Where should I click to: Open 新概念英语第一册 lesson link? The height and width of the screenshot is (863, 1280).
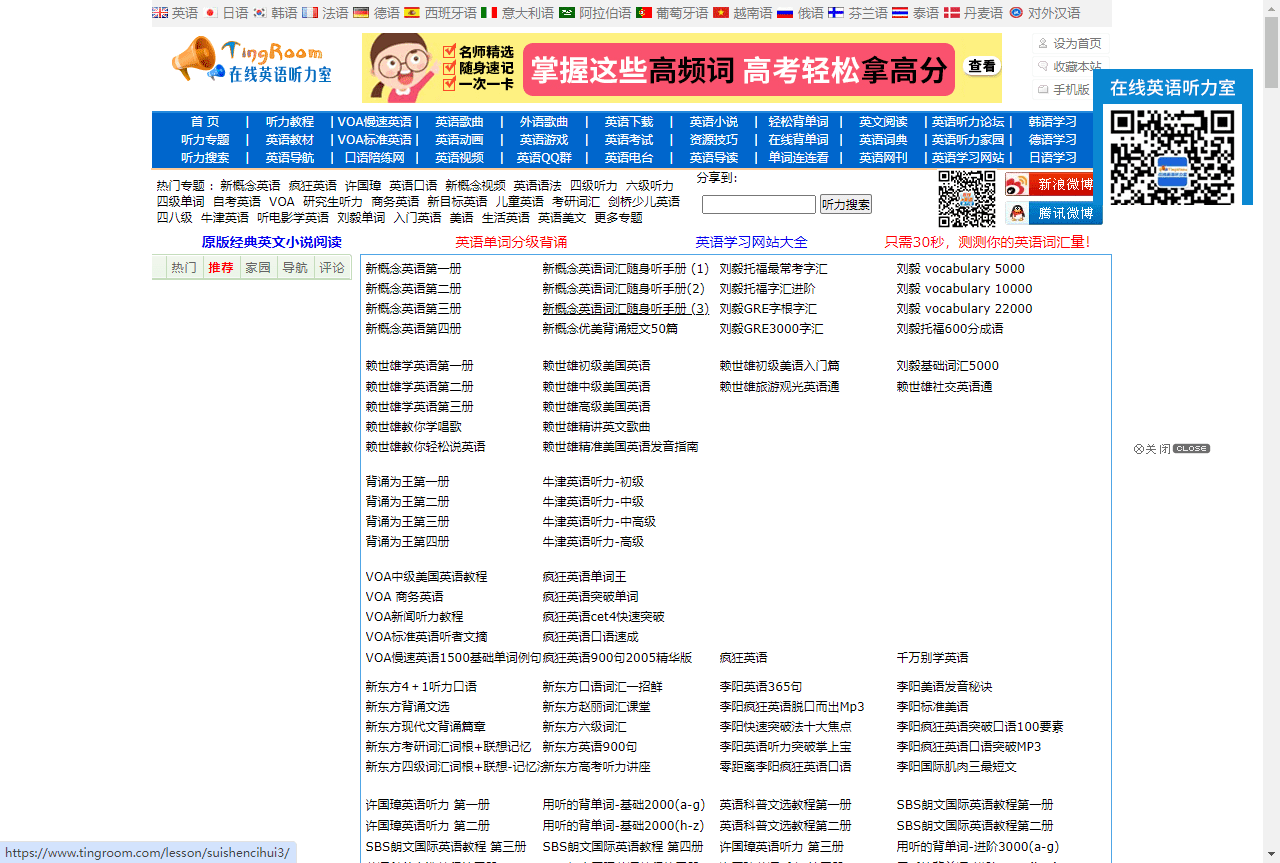[x=412, y=268]
